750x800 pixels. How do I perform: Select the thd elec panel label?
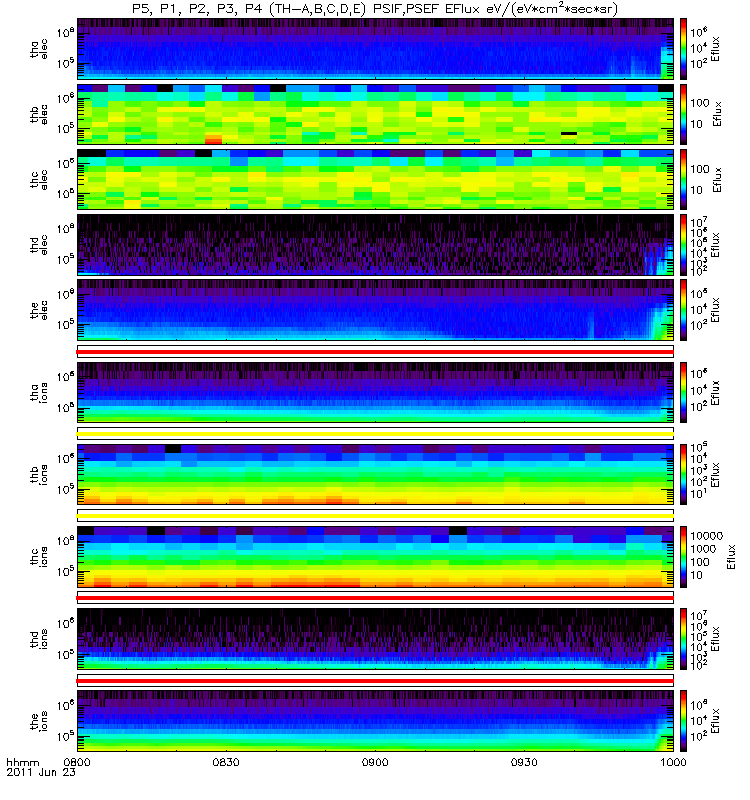[x=39, y=245]
